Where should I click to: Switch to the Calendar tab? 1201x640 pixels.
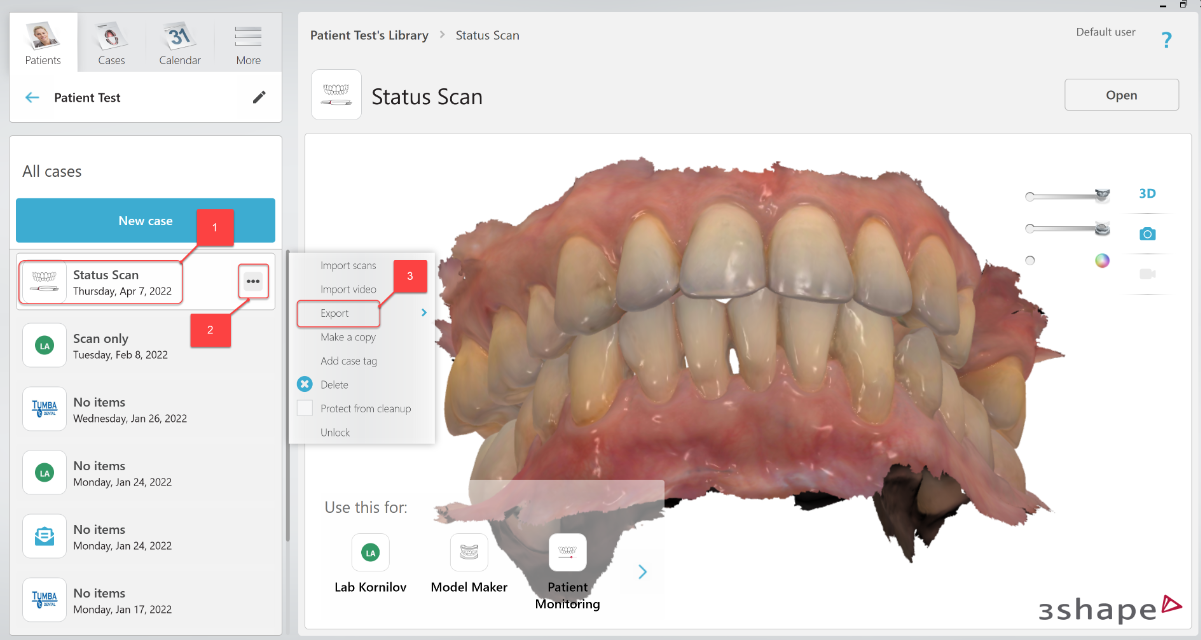[x=180, y=45]
